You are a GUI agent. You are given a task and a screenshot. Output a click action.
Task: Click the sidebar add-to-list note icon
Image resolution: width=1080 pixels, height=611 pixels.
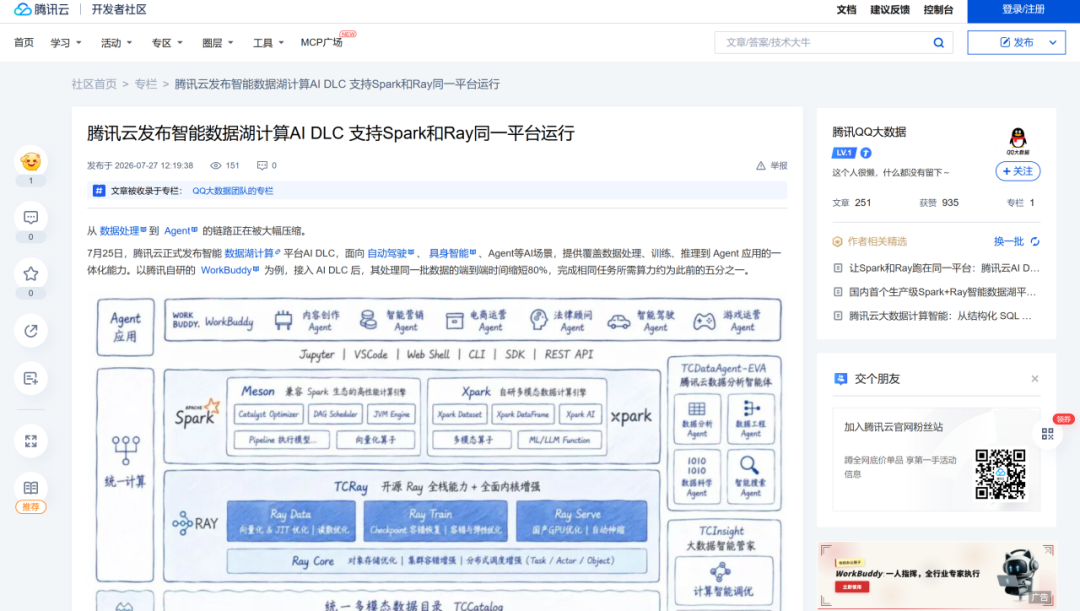[31, 378]
